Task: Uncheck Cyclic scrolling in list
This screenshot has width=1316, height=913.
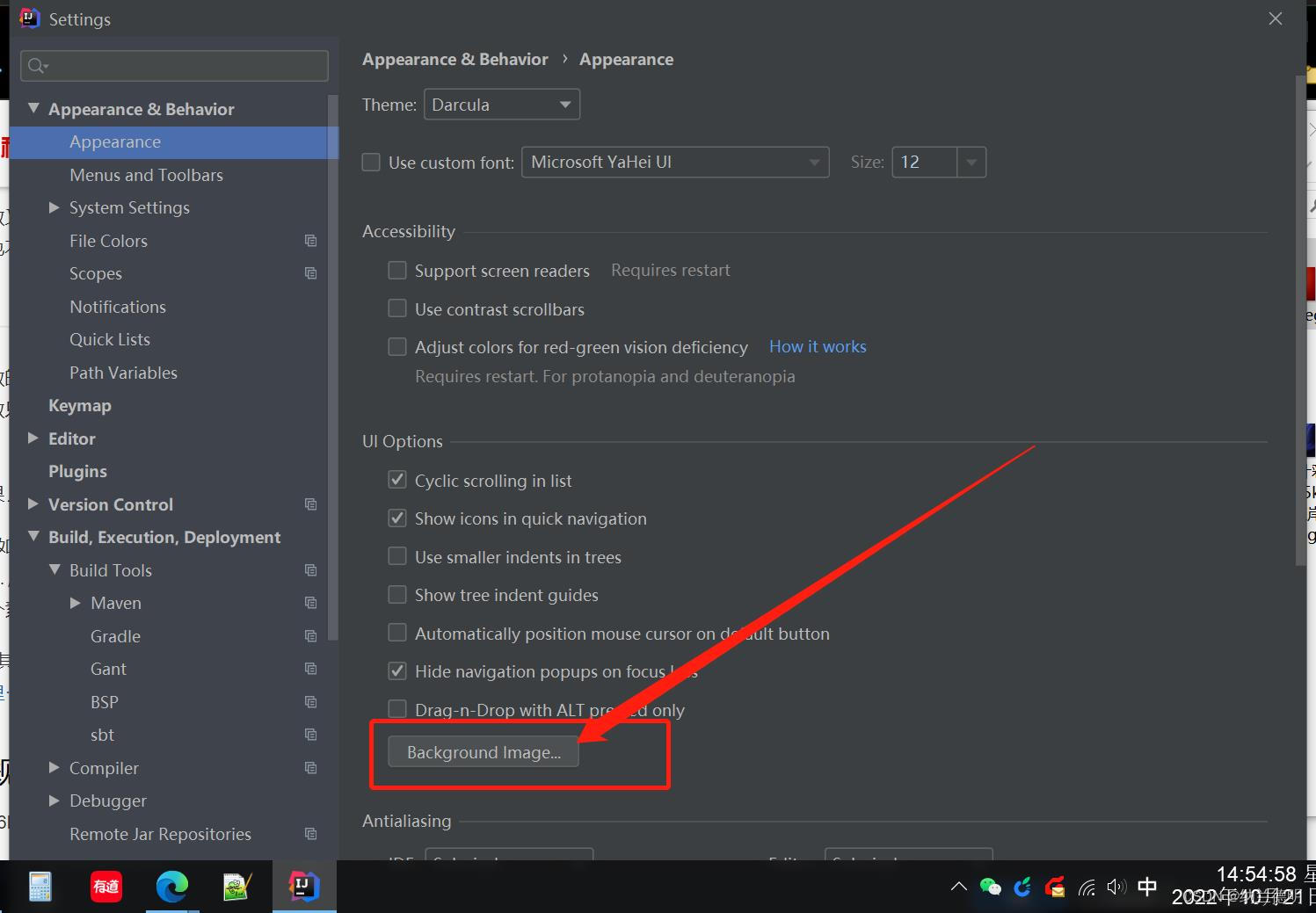Action: 396,480
